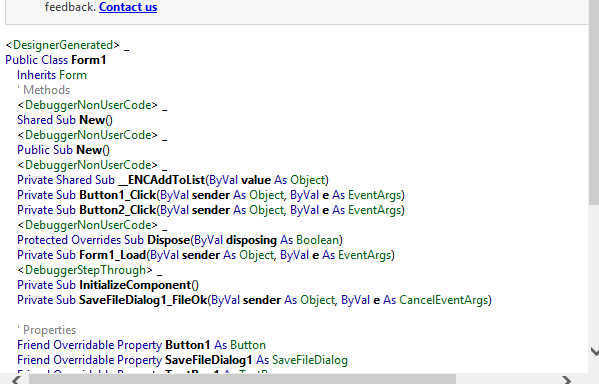The width and height of the screenshot is (599, 384).
Task: Click the Form1 class name
Action: click(x=89, y=60)
